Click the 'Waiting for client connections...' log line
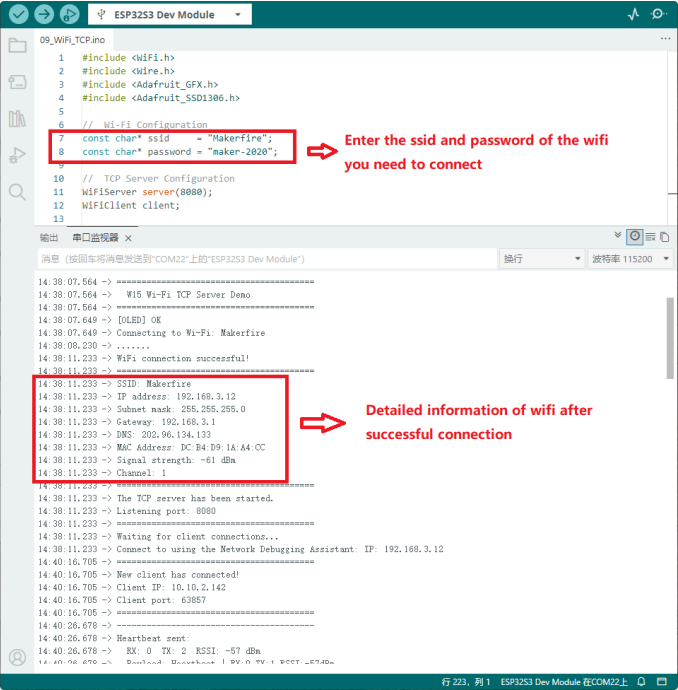The image size is (678, 690). 158,536
